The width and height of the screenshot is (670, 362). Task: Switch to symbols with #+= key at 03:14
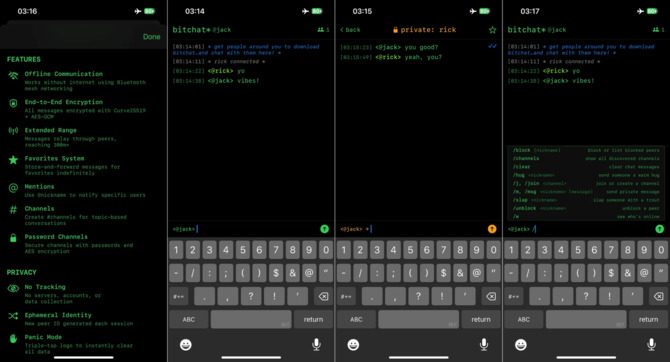(179, 296)
